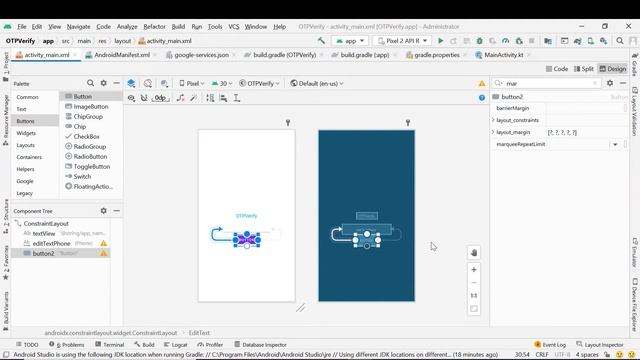The height and width of the screenshot is (360, 640).
Task: Open Pixel device preview dropdown
Action: [192, 83]
